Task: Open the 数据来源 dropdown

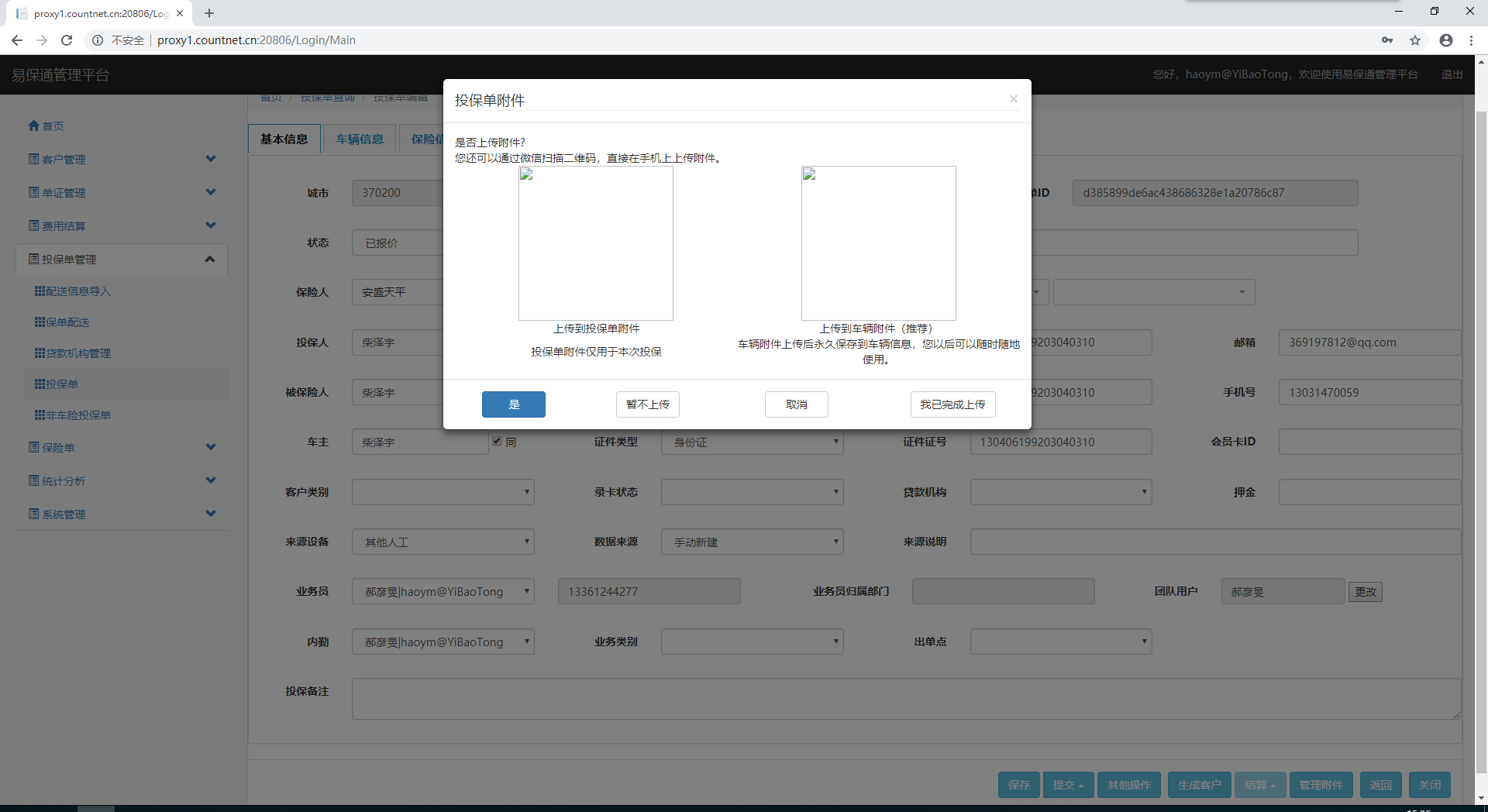Action: coord(752,542)
